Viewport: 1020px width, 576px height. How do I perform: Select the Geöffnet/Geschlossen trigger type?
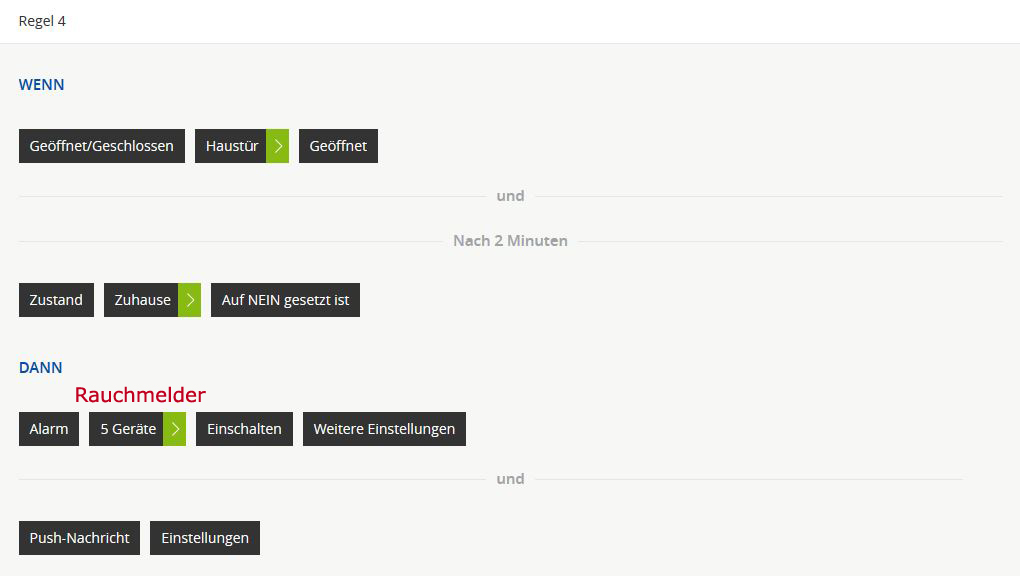(102, 146)
